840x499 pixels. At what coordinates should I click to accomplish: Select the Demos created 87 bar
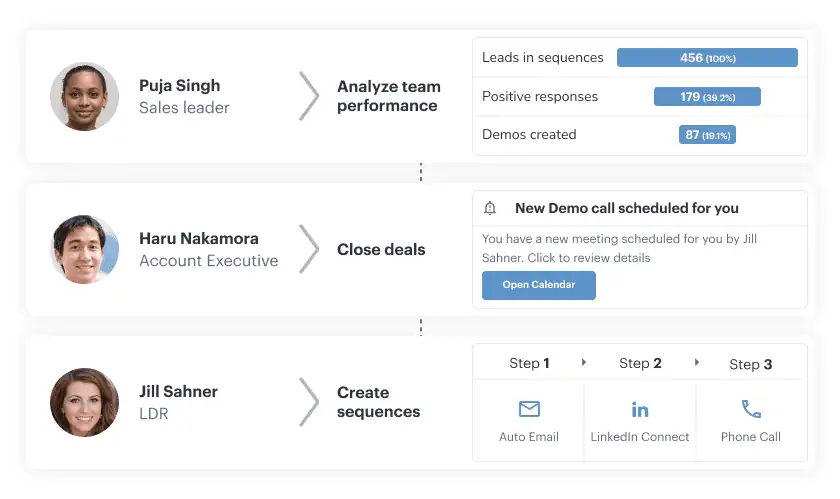pos(707,135)
